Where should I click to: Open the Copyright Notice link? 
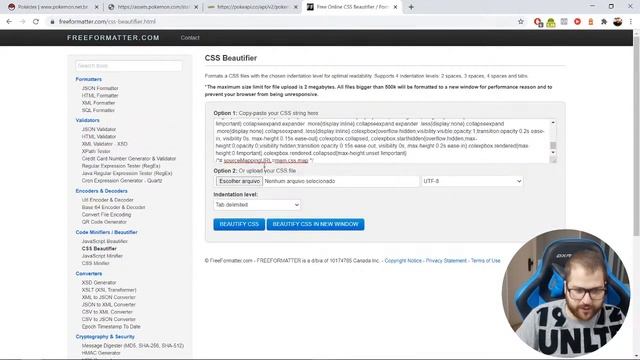tap(403, 261)
